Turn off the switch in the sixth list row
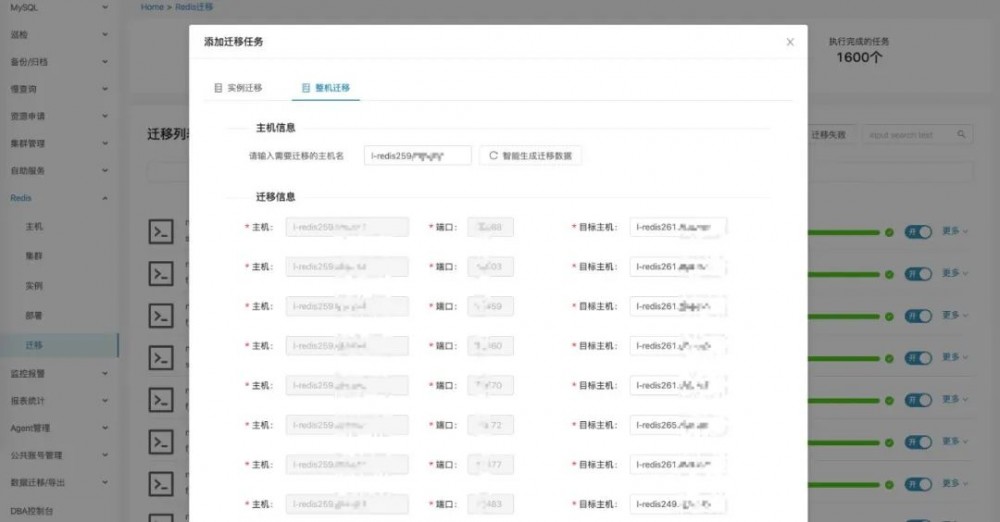Viewport: 1000px width, 522px height. point(918,442)
